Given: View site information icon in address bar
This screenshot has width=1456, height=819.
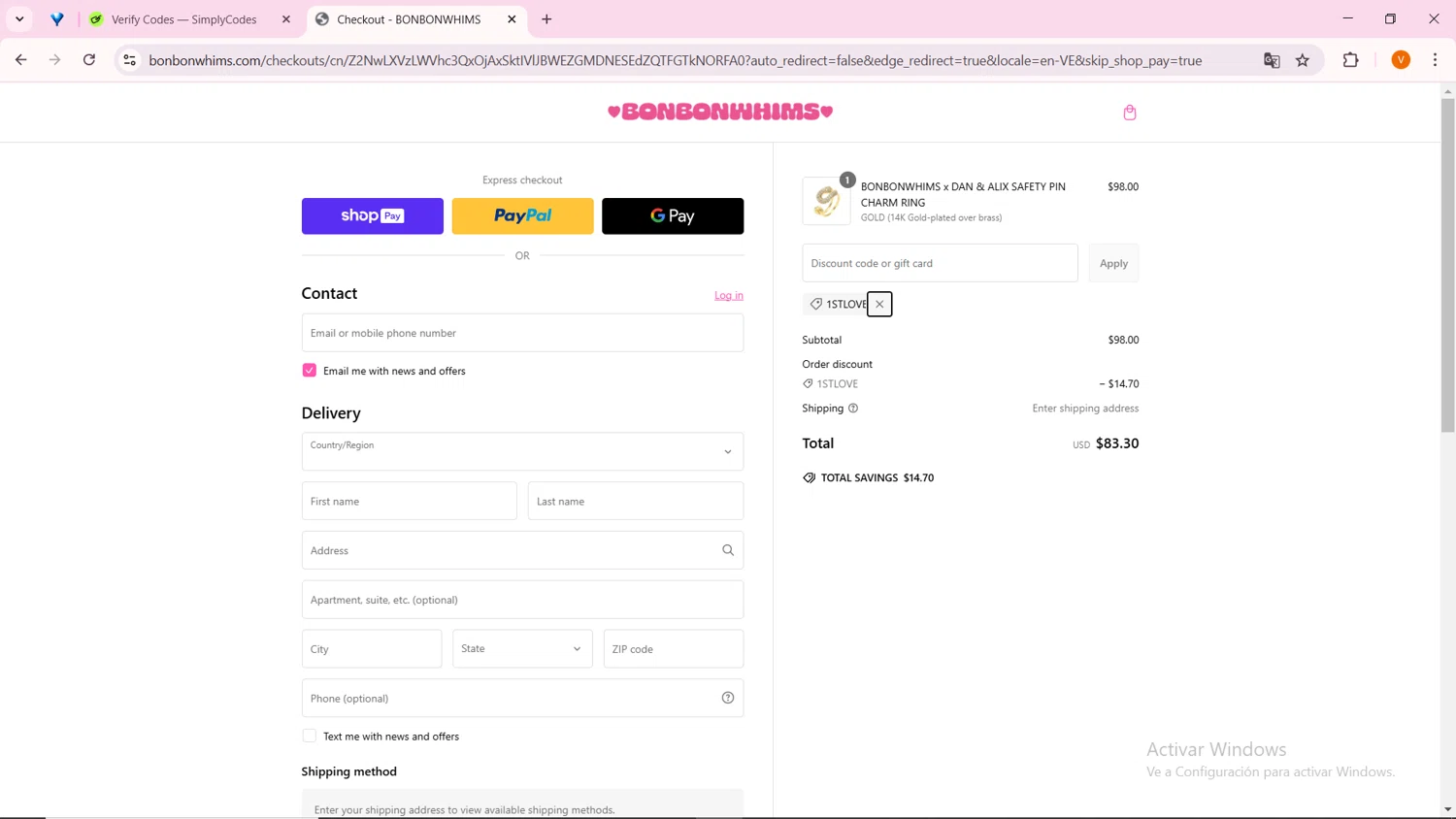Looking at the screenshot, I should point(129,60).
